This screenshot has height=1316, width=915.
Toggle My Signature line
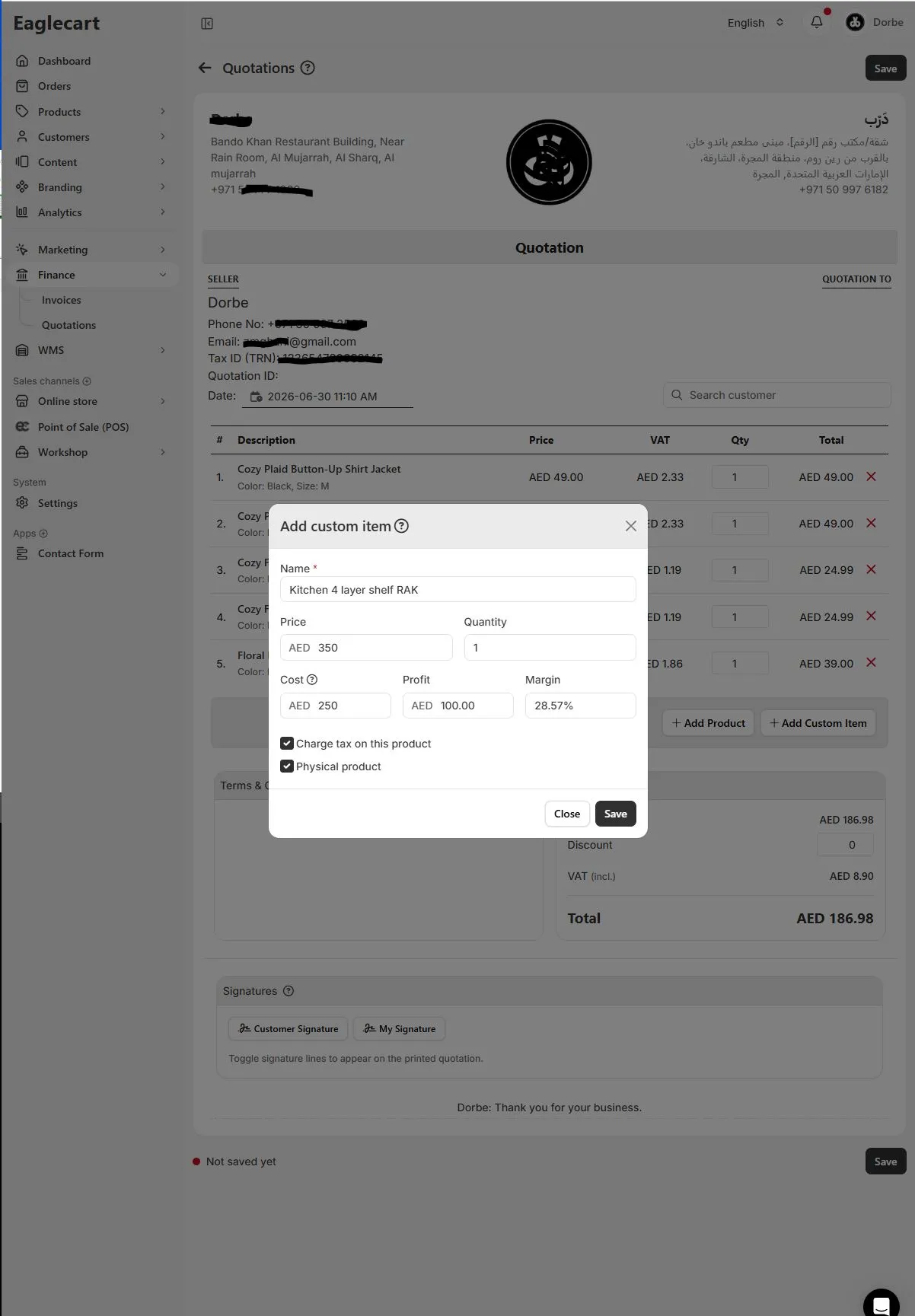point(400,1029)
